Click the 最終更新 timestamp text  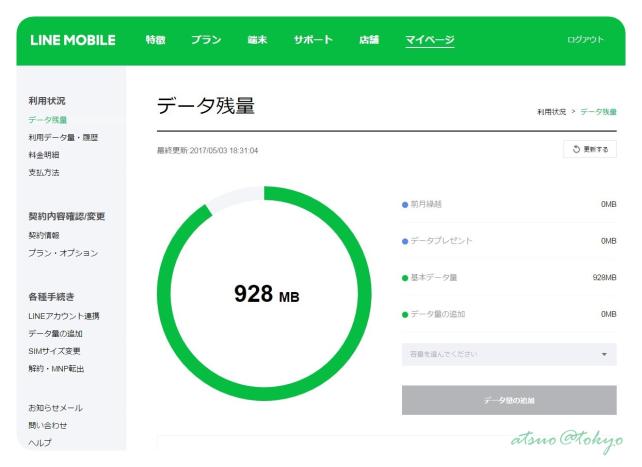[x=208, y=151]
